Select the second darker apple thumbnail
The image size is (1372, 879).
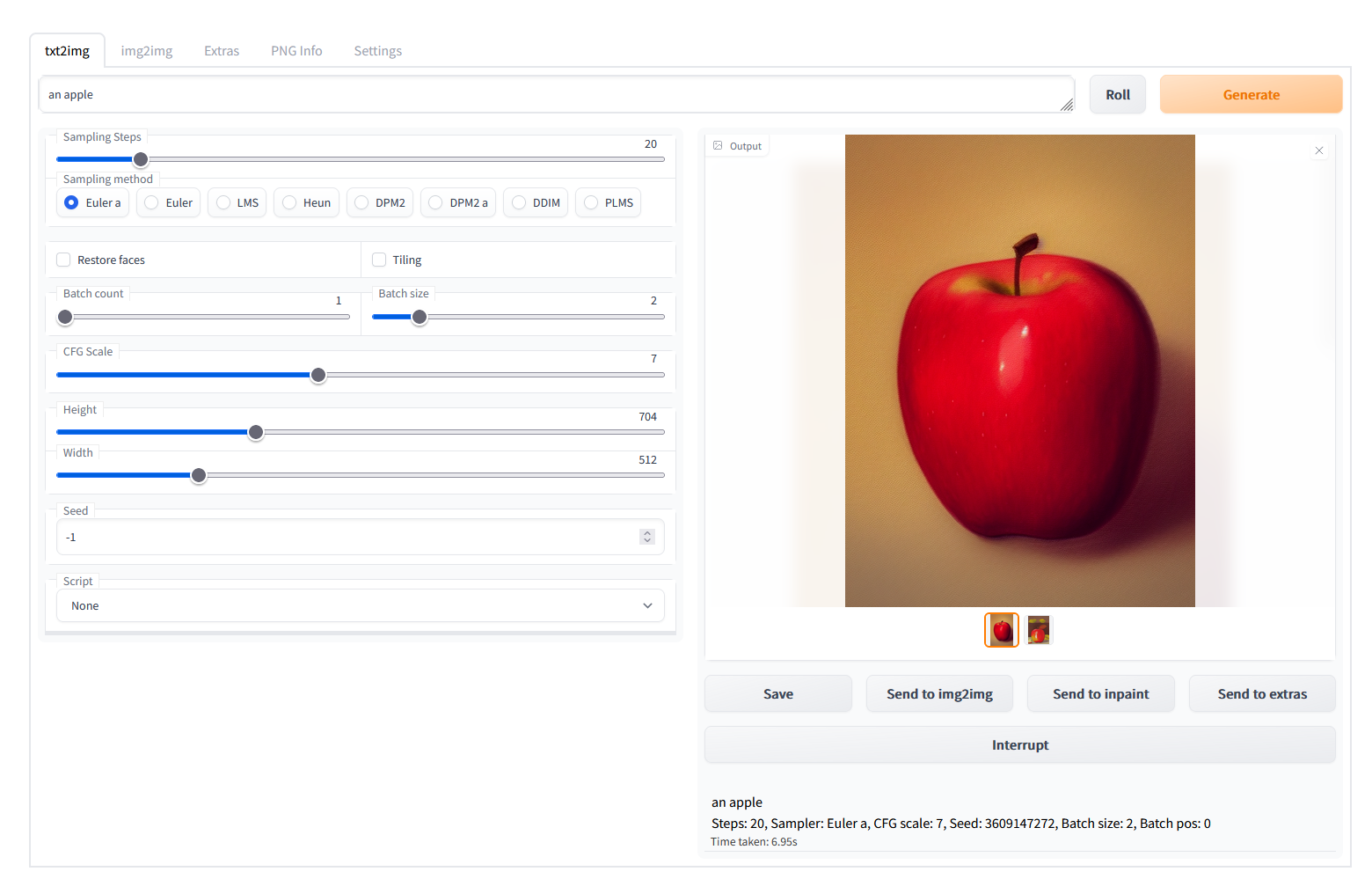tap(1039, 630)
